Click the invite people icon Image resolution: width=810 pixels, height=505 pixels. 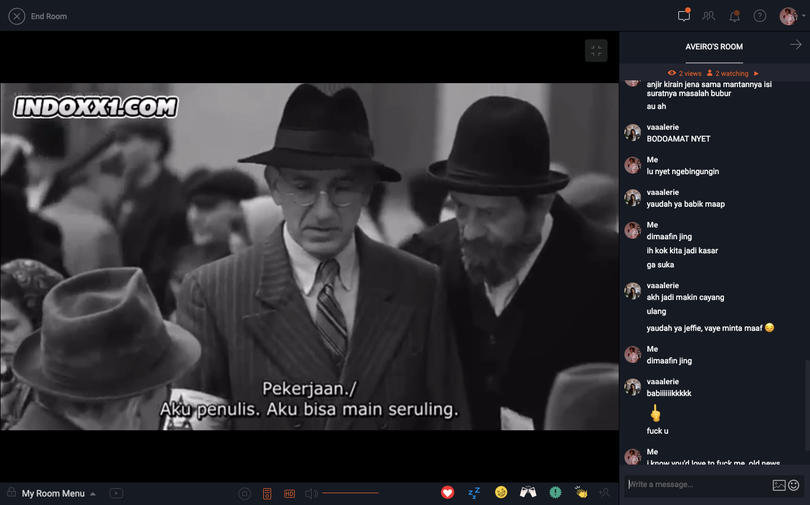[604, 493]
